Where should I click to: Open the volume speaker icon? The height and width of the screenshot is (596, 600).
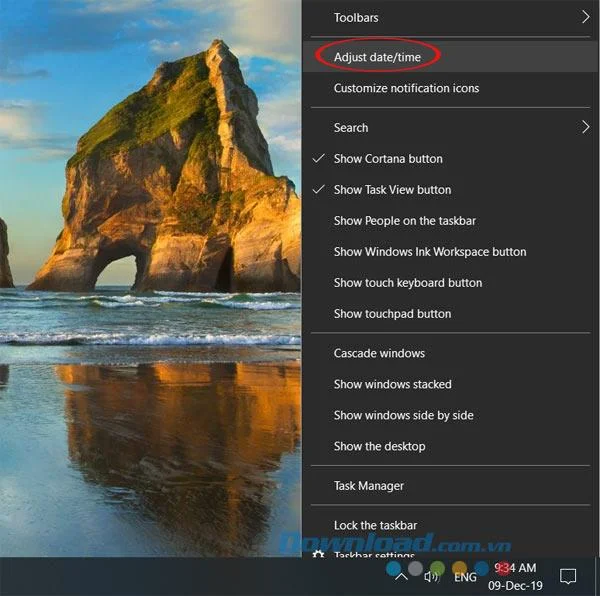click(432, 577)
